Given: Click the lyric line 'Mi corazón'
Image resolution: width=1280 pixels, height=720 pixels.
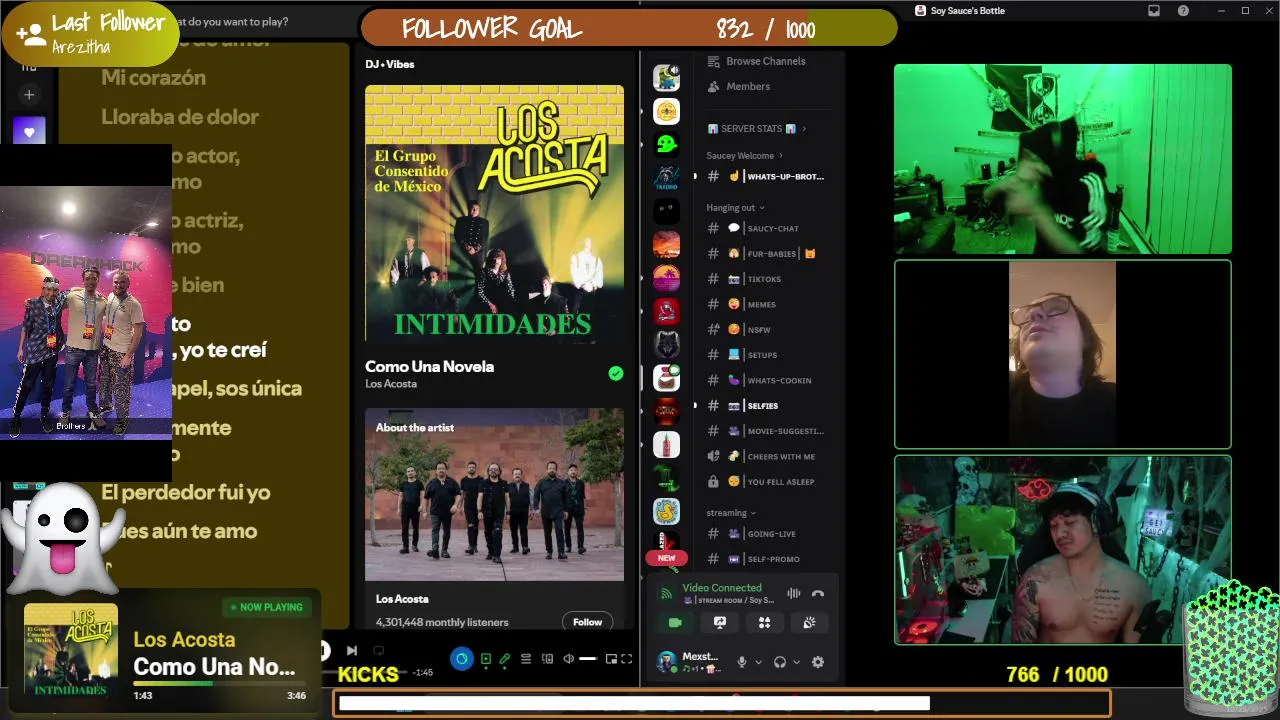Looking at the screenshot, I should tap(153, 78).
